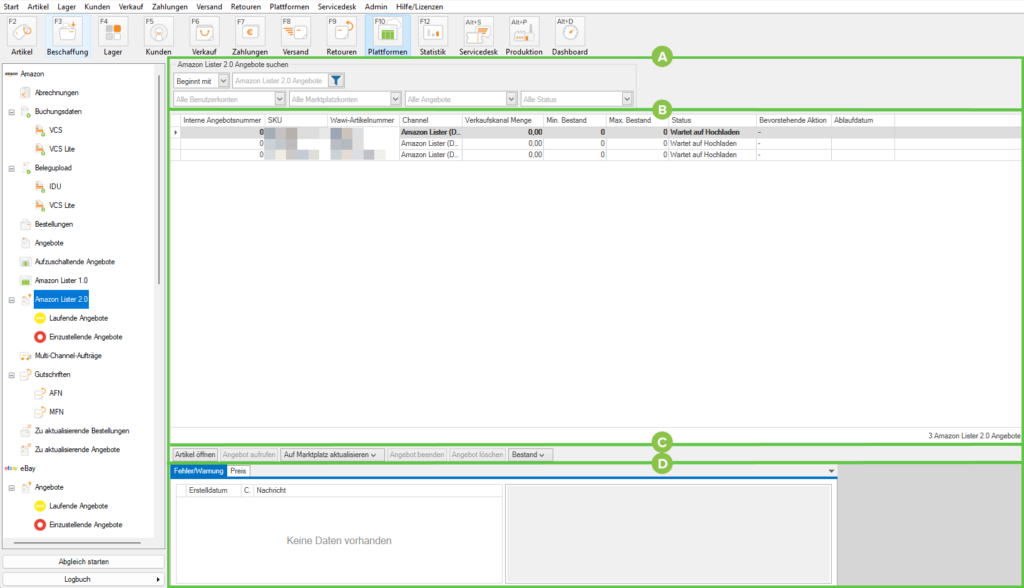
Task: Open the Versand toolbar icon
Action: tap(296, 34)
